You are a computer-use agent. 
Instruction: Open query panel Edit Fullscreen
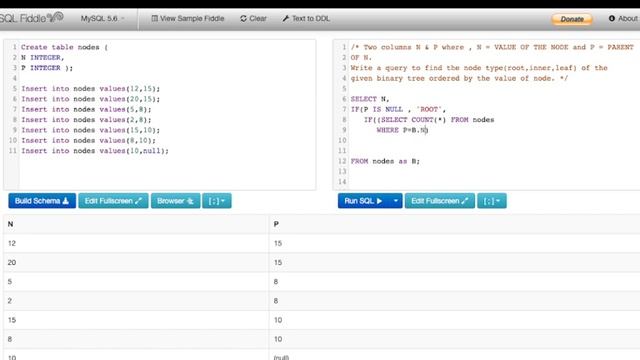coord(440,201)
